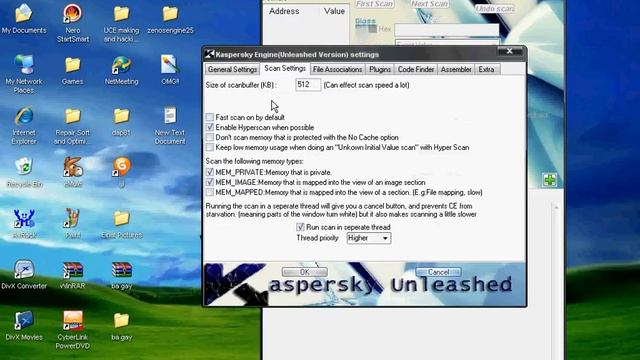Screen dimensions: 640x360
Task: Toggle Run scan in seperate thread
Action: (300, 227)
